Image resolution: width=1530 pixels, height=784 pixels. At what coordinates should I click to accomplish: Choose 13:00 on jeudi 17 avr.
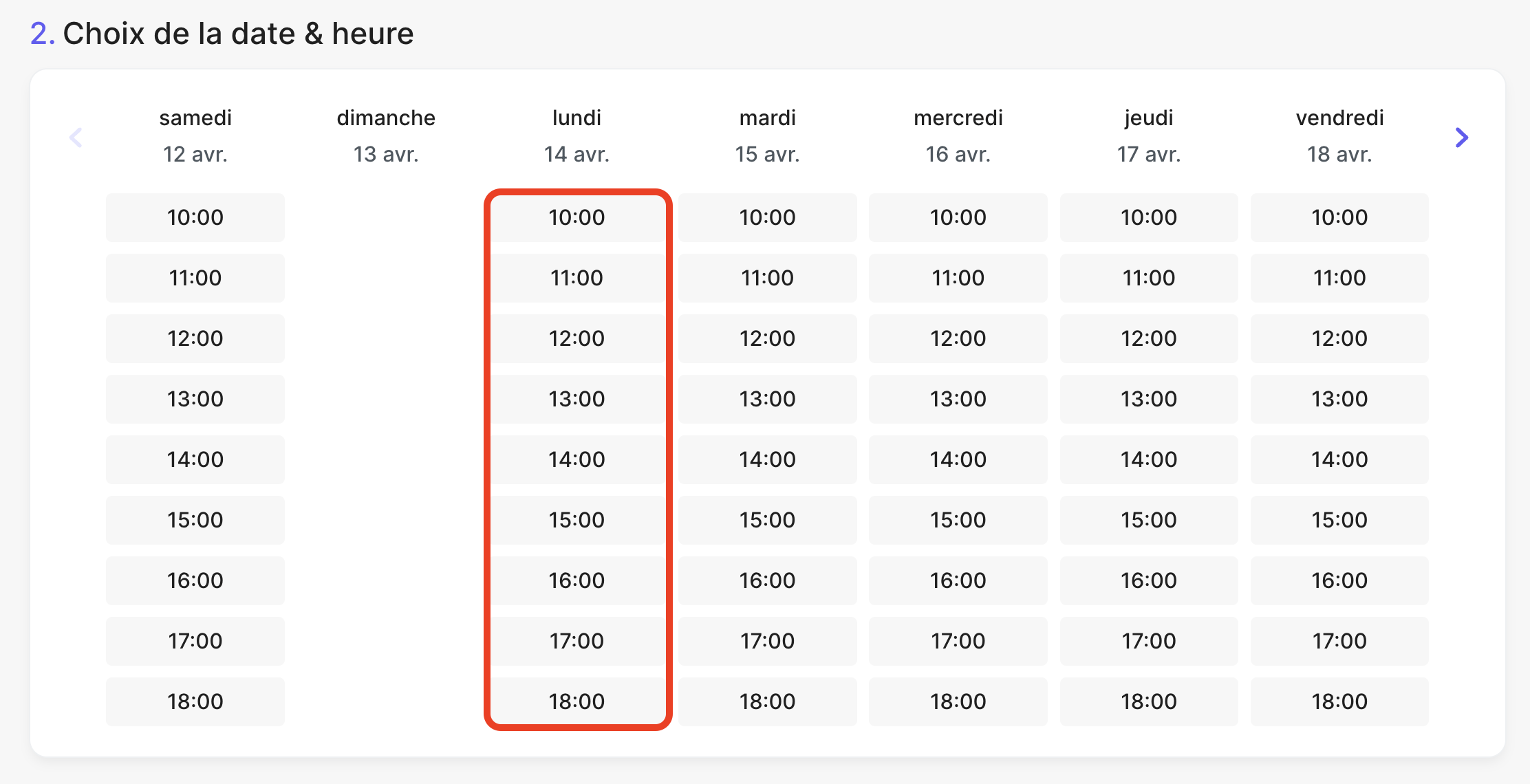click(x=1148, y=399)
